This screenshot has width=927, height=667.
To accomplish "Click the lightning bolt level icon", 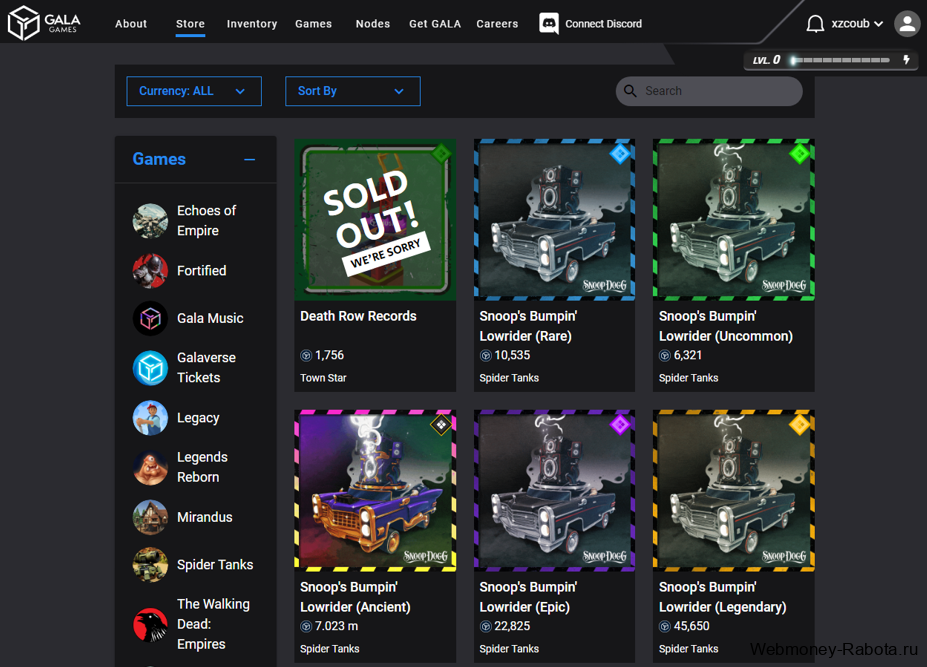I will click(906, 60).
